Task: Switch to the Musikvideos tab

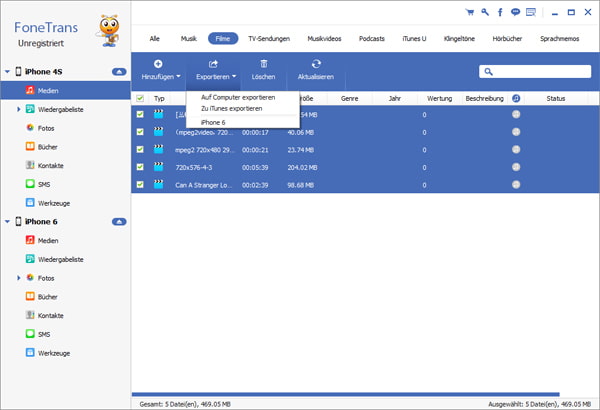Action: (x=324, y=39)
